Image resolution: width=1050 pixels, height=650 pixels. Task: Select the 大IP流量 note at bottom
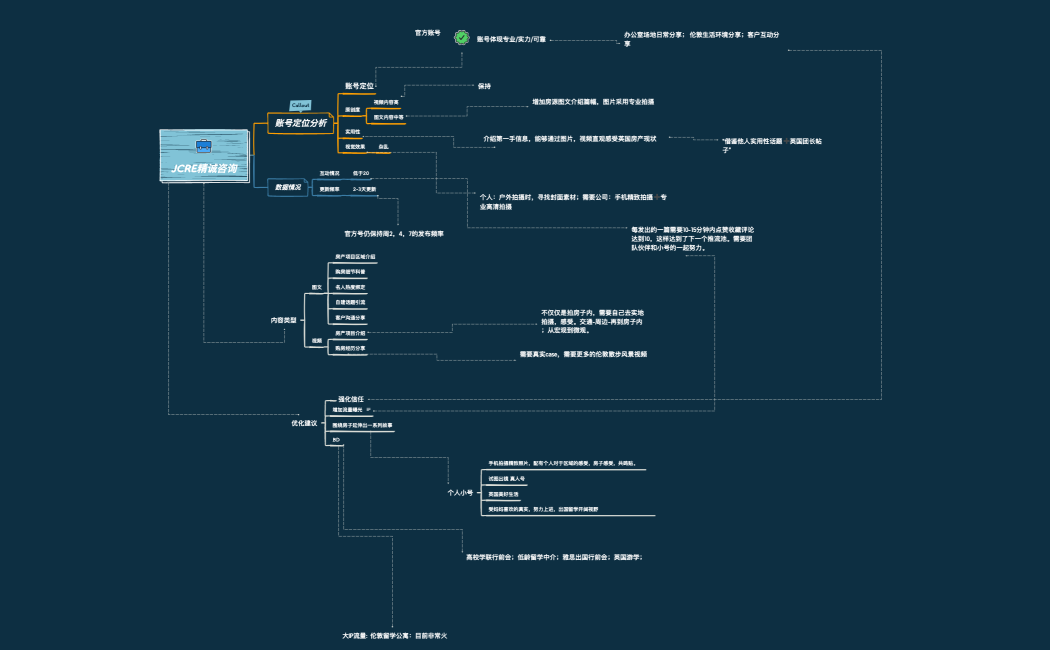[x=394, y=635]
